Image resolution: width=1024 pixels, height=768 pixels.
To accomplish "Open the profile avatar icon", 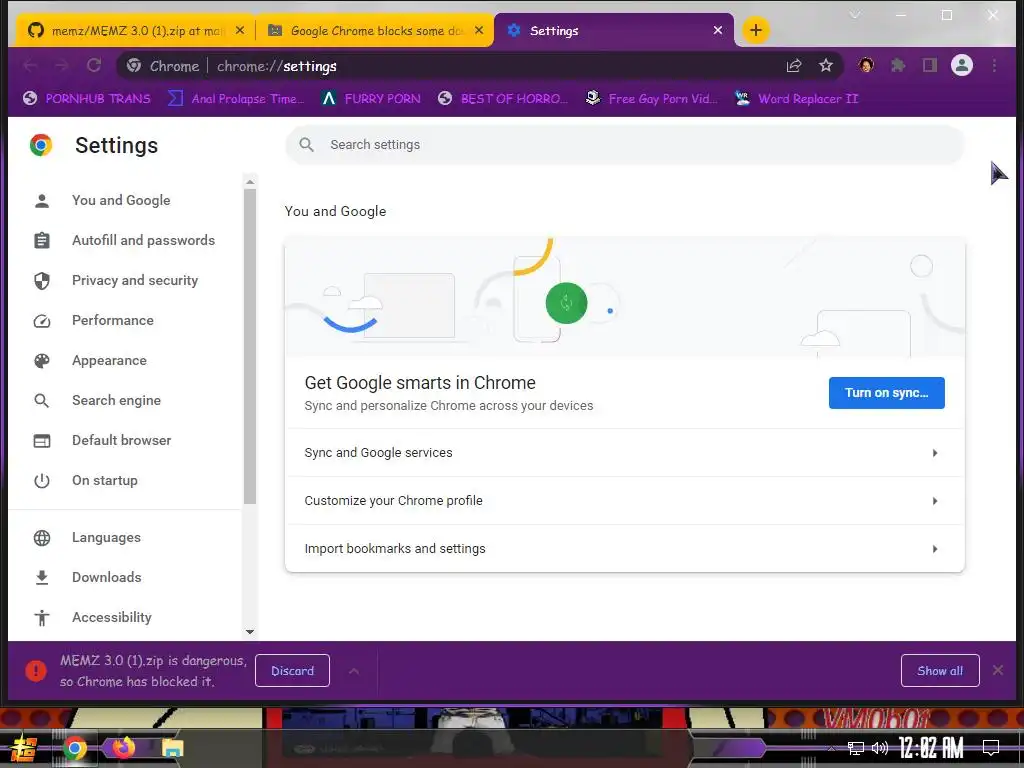I will (x=961, y=65).
